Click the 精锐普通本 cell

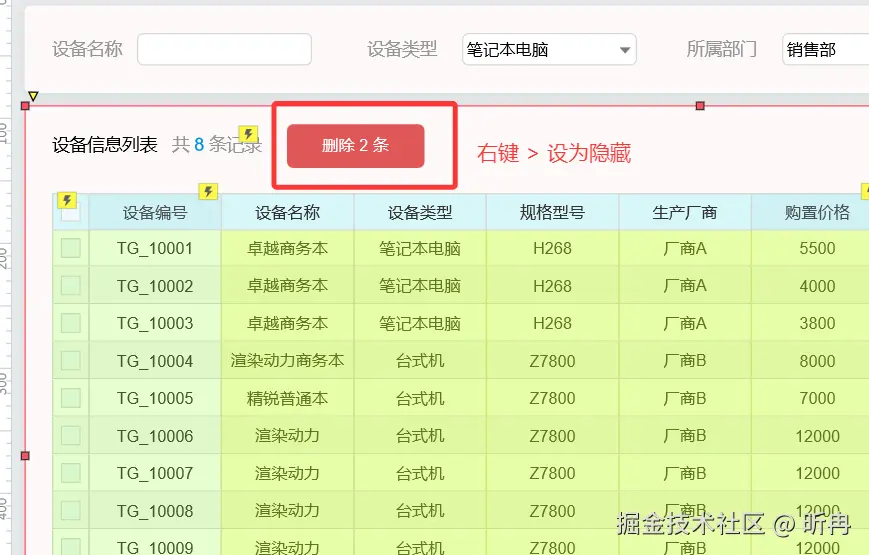(288, 398)
